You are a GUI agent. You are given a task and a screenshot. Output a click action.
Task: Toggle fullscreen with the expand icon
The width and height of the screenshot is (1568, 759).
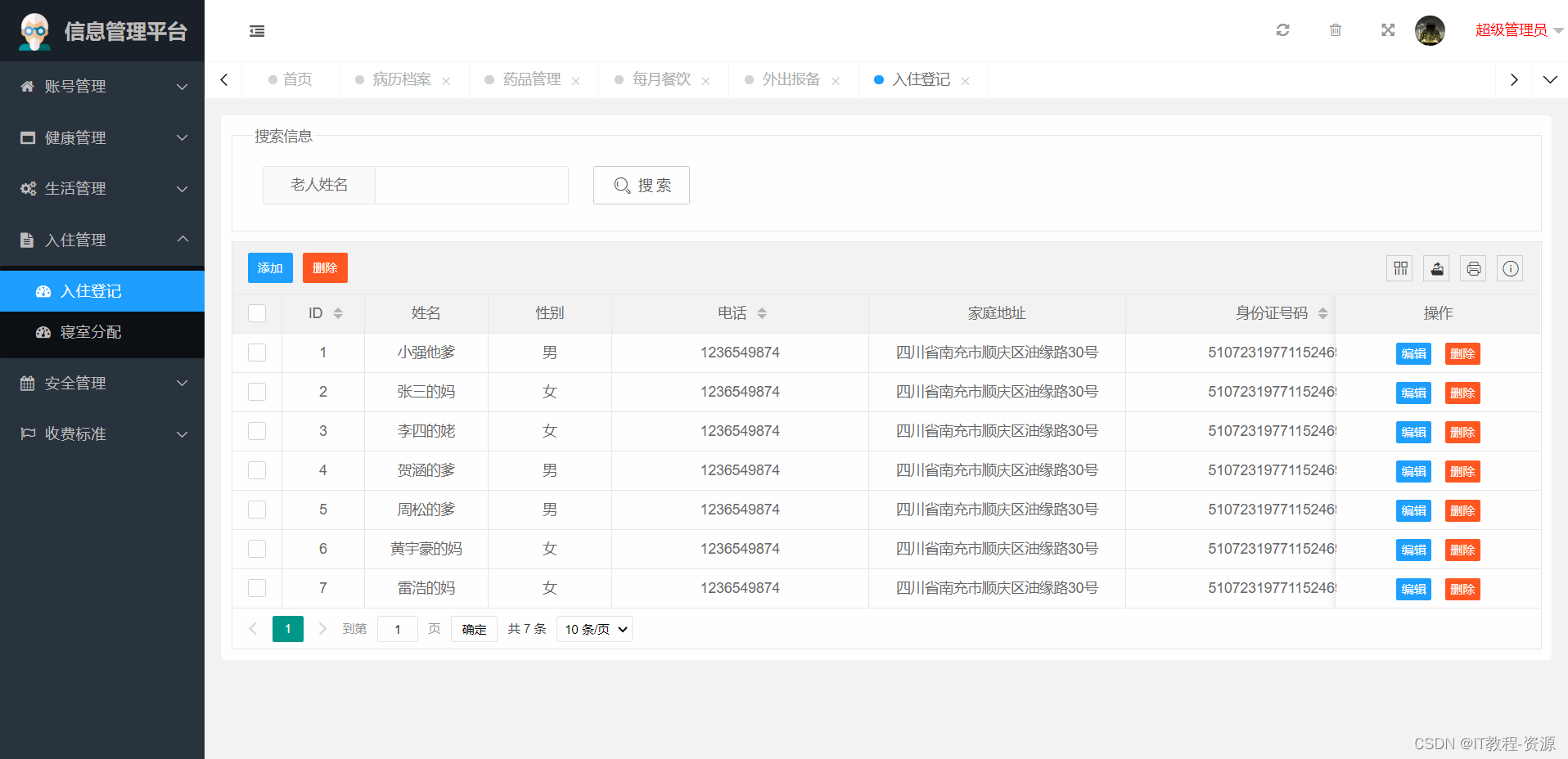1388,30
